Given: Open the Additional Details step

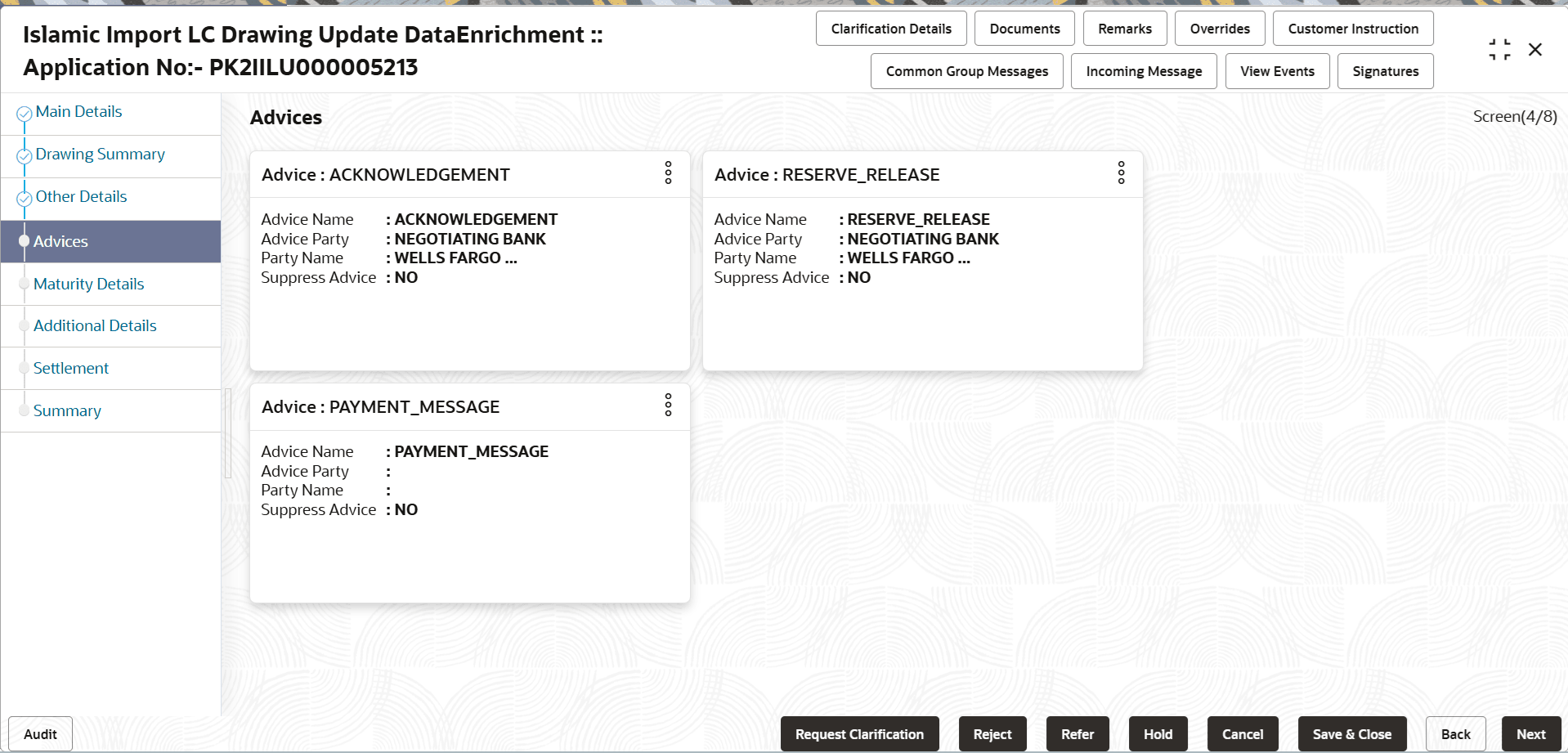Looking at the screenshot, I should point(95,325).
